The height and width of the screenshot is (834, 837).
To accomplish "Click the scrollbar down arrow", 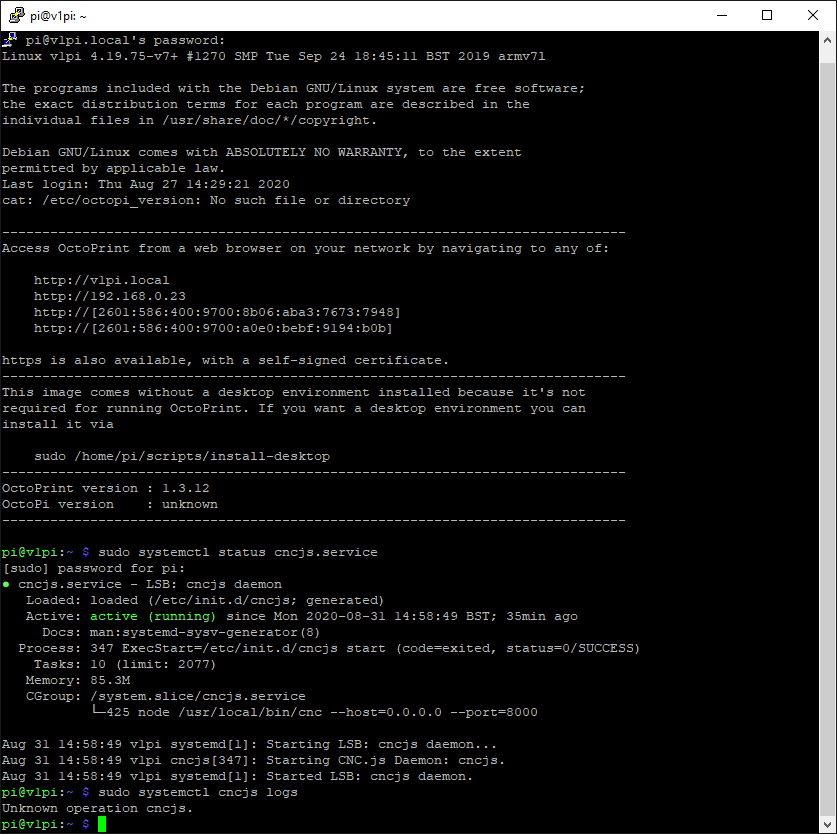I will pos(827,824).
